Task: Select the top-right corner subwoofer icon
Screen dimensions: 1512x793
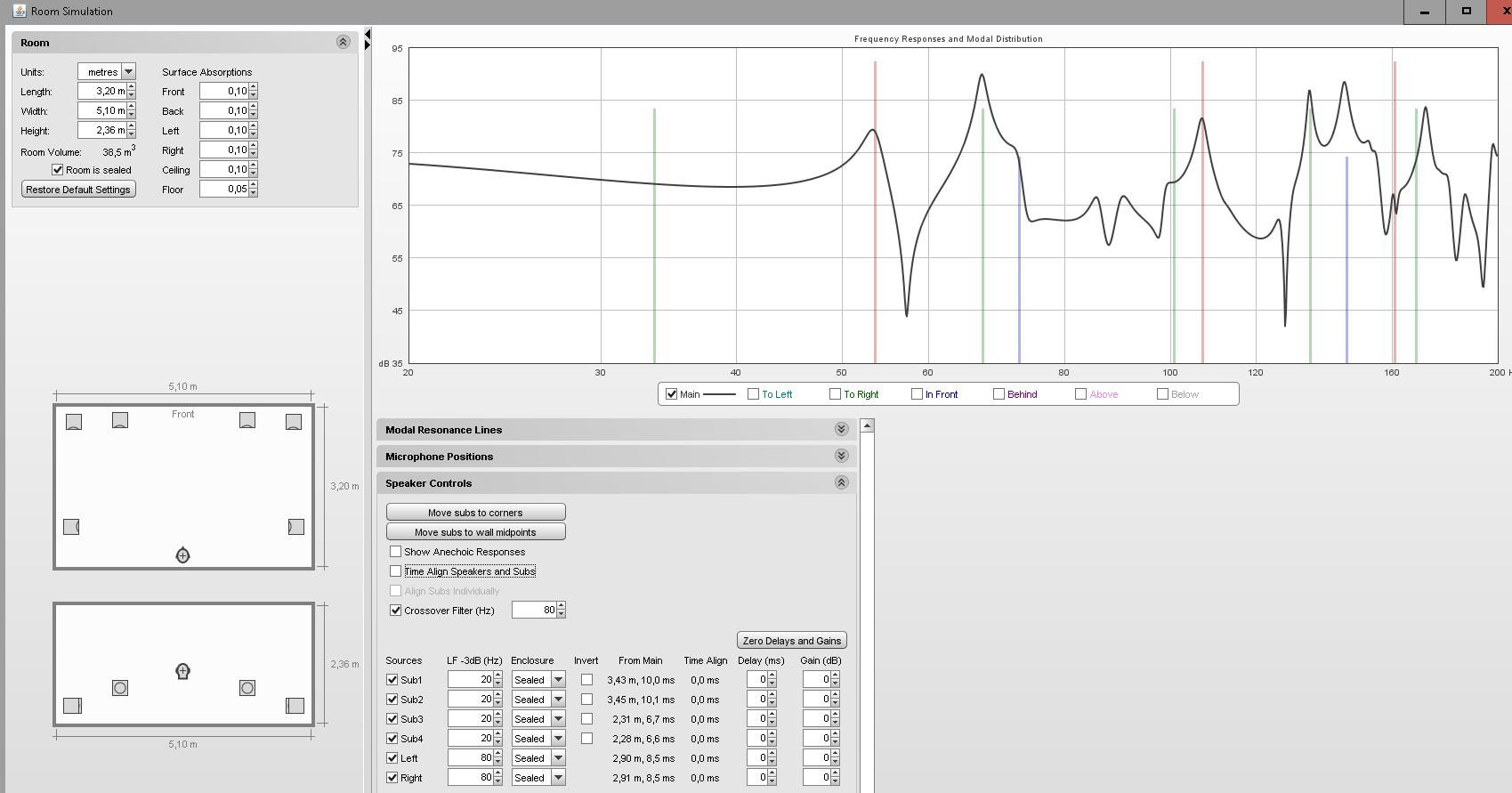Action: tap(293, 422)
